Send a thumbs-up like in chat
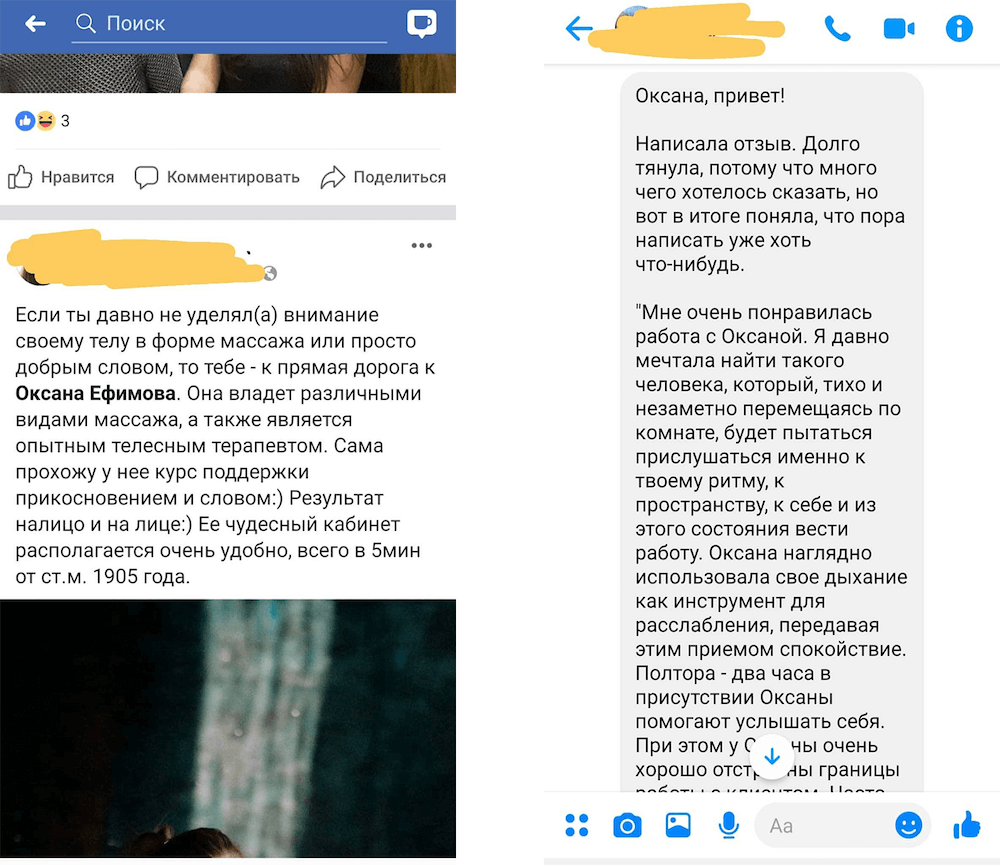The height and width of the screenshot is (865, 1000). pyautogui.click(x=967, y=825)
